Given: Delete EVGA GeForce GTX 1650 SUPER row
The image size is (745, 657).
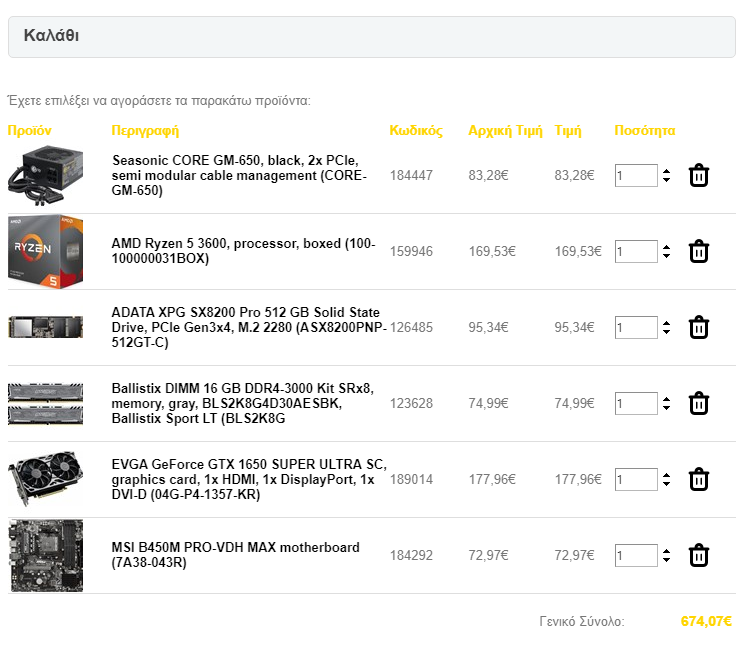Looking at the screenshot, I should [x=698, y=479].
